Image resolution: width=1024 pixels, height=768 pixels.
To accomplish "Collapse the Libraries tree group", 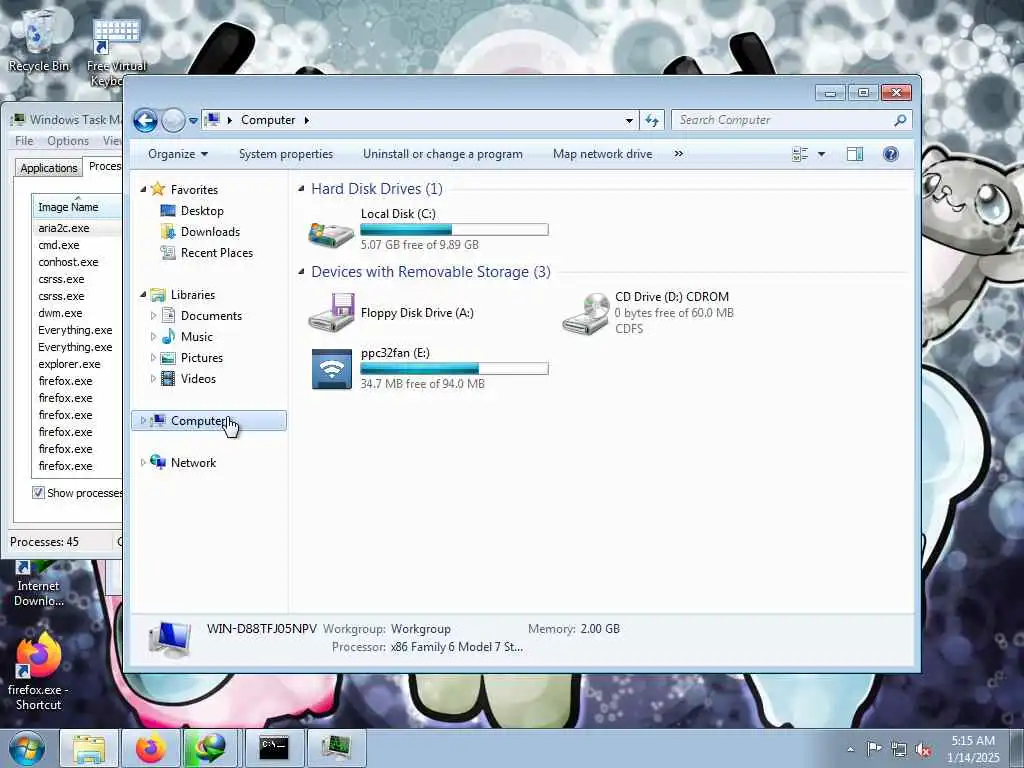I will (x=144, y=295).
